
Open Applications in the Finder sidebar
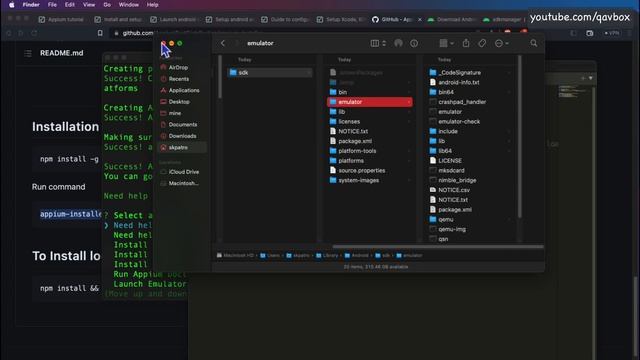(184, 90)
